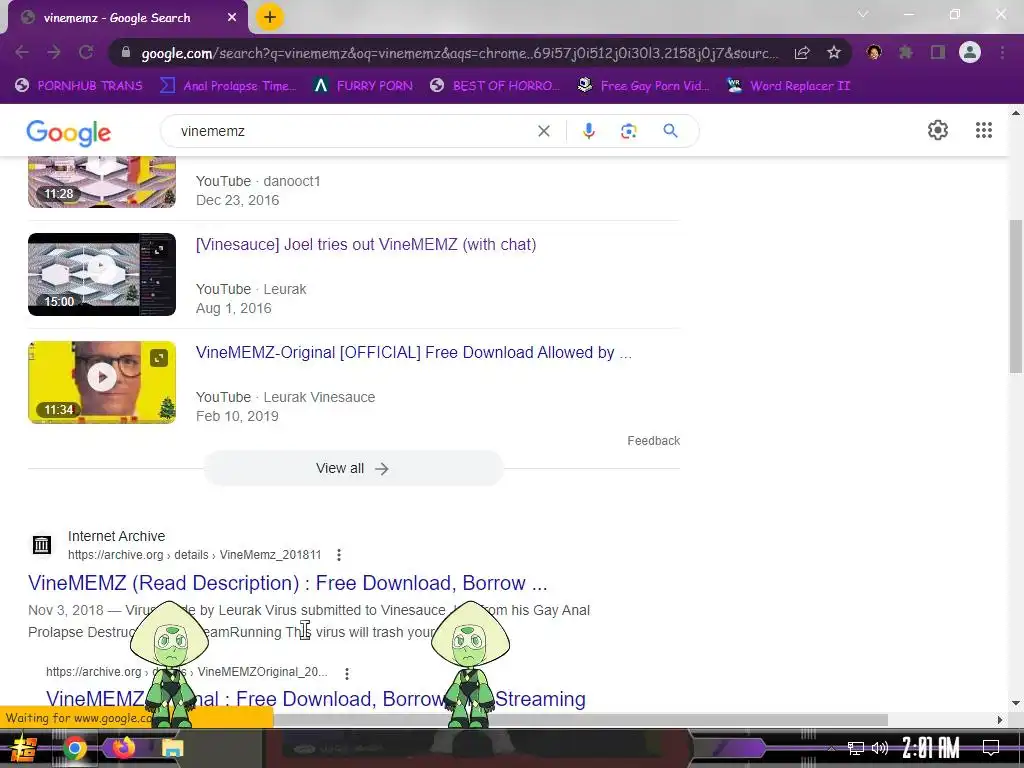
Task: Share this page icon in address bar
Action: point(802,53)
